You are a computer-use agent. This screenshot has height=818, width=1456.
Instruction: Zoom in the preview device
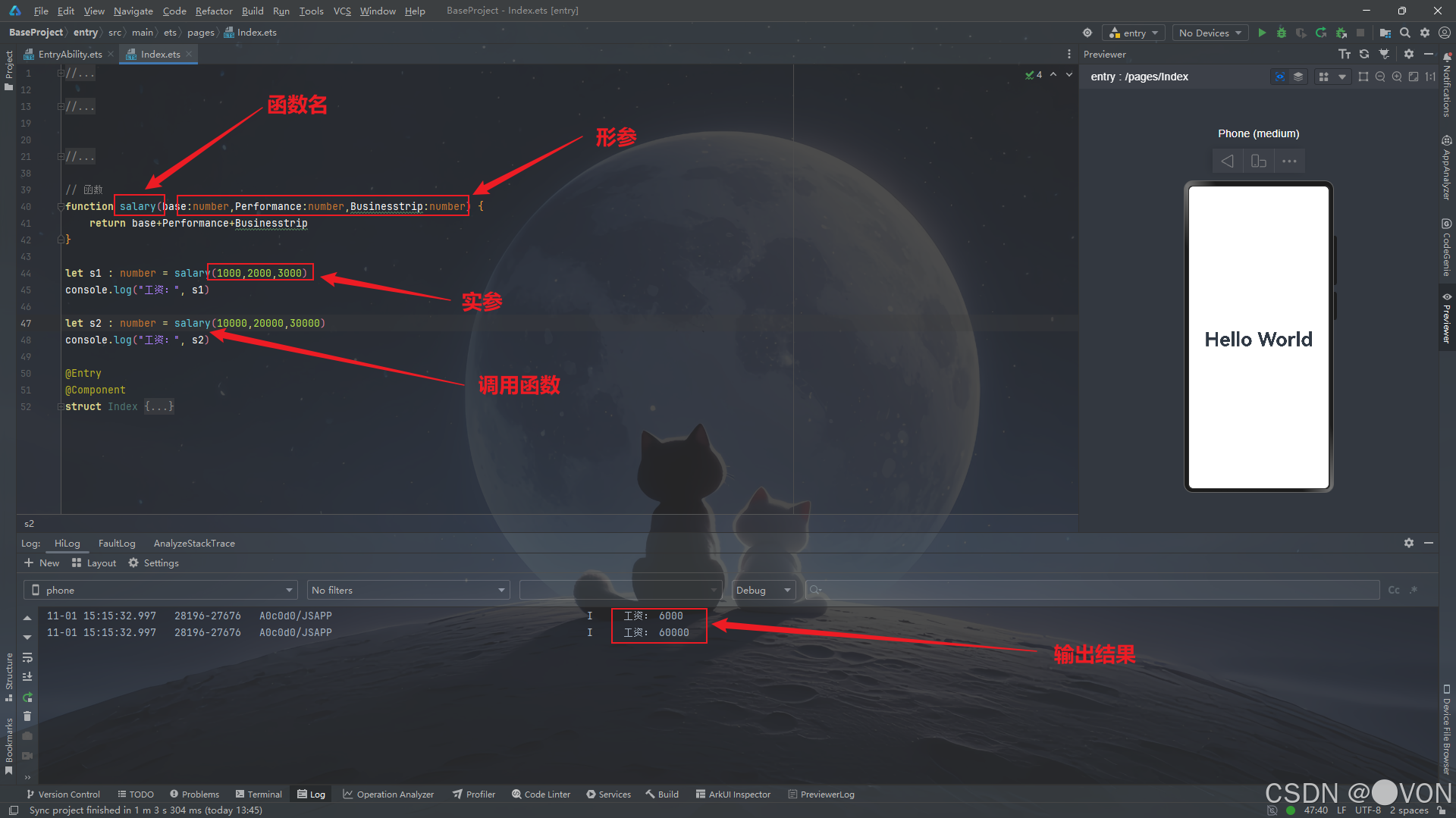[x=1397, y=77]
